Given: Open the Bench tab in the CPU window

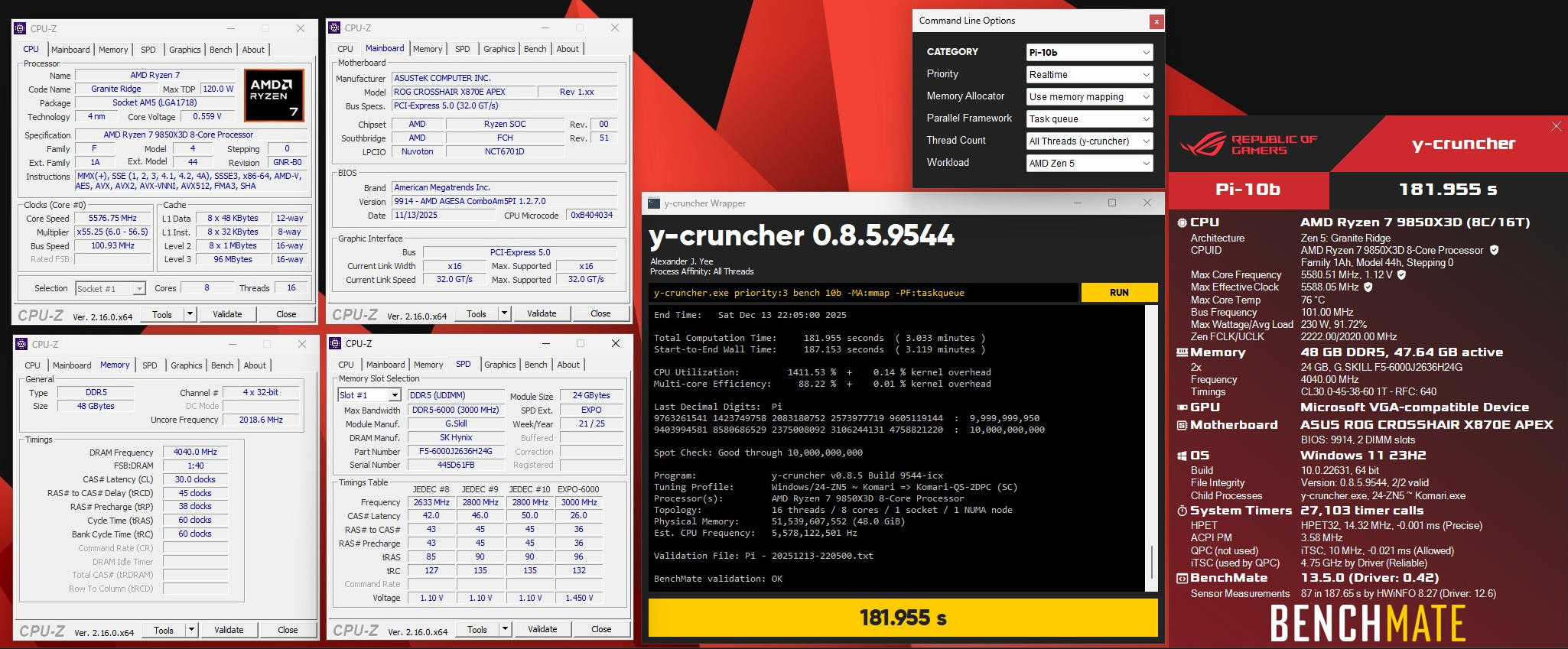Looking at the screenshot, I should coord(221,50).
